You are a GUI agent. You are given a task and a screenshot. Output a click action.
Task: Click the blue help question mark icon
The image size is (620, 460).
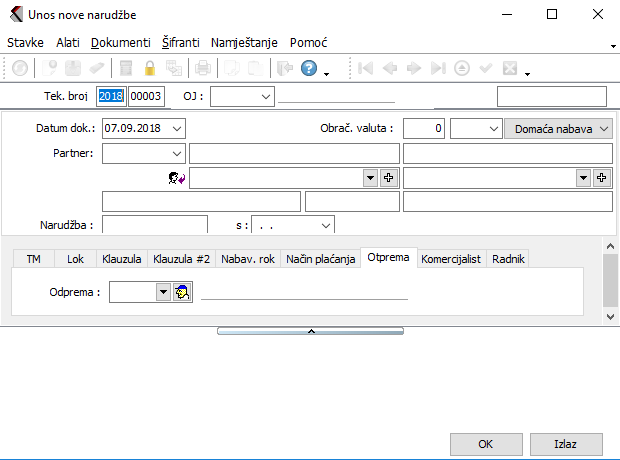click(x=309, y=69)
